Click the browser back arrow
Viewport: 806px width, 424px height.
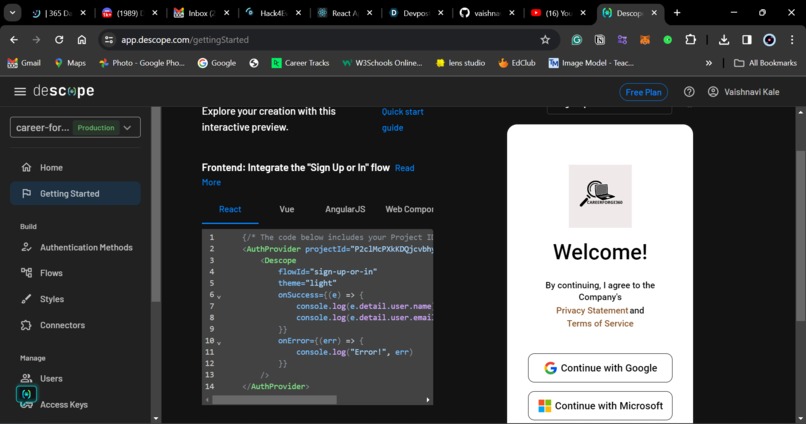point(14,40)
